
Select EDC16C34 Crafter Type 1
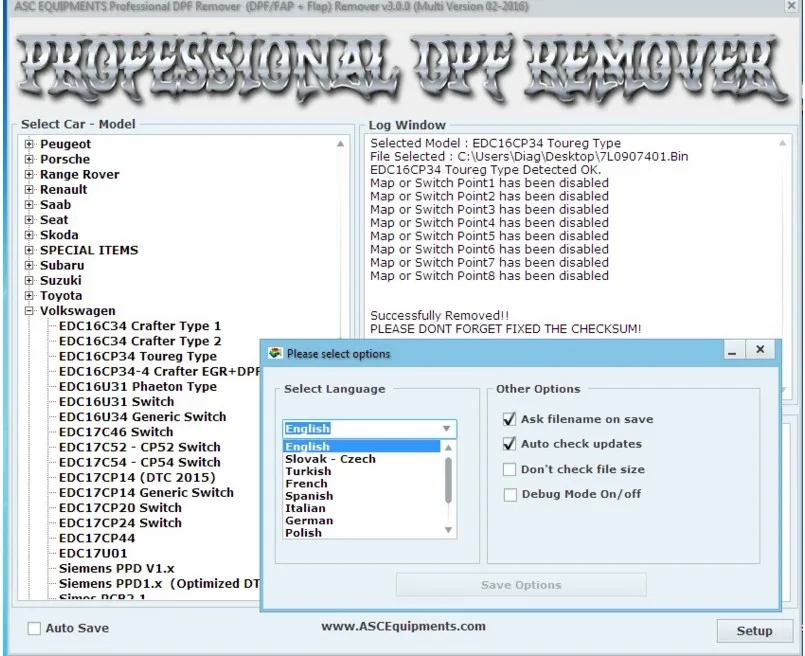pos(140,326)
